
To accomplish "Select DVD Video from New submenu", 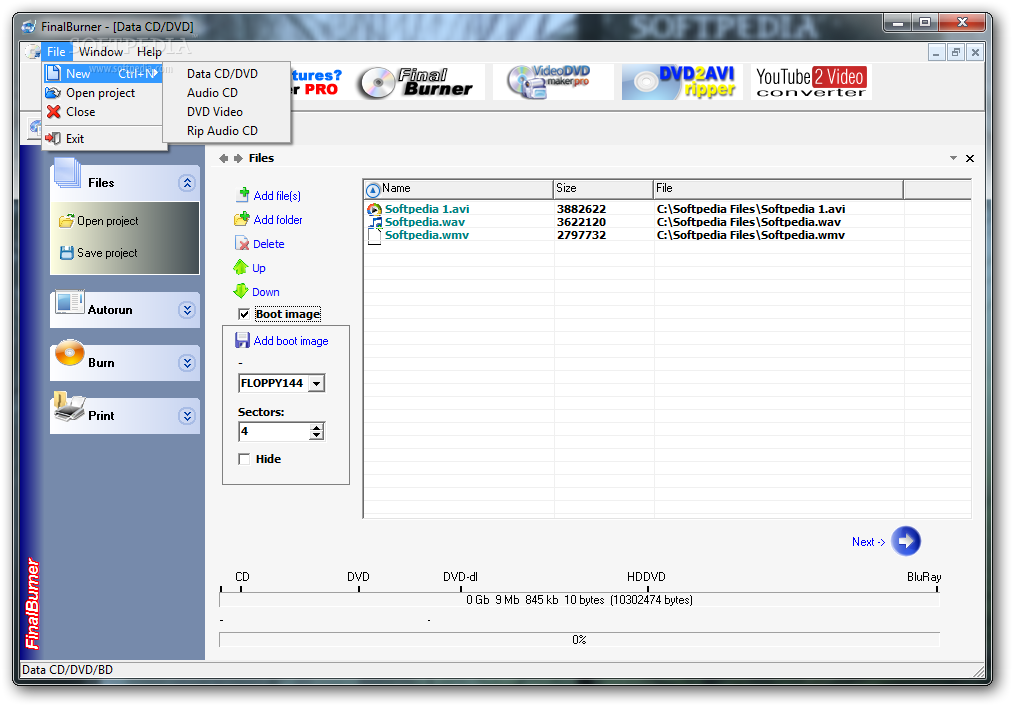I will 215,112.
